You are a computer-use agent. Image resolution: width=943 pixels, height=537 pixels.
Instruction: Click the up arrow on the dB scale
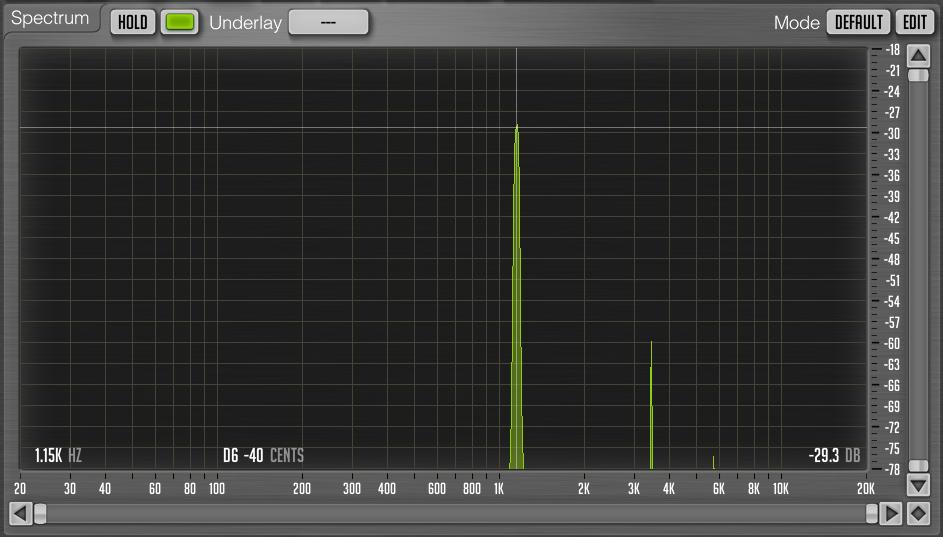918,57
